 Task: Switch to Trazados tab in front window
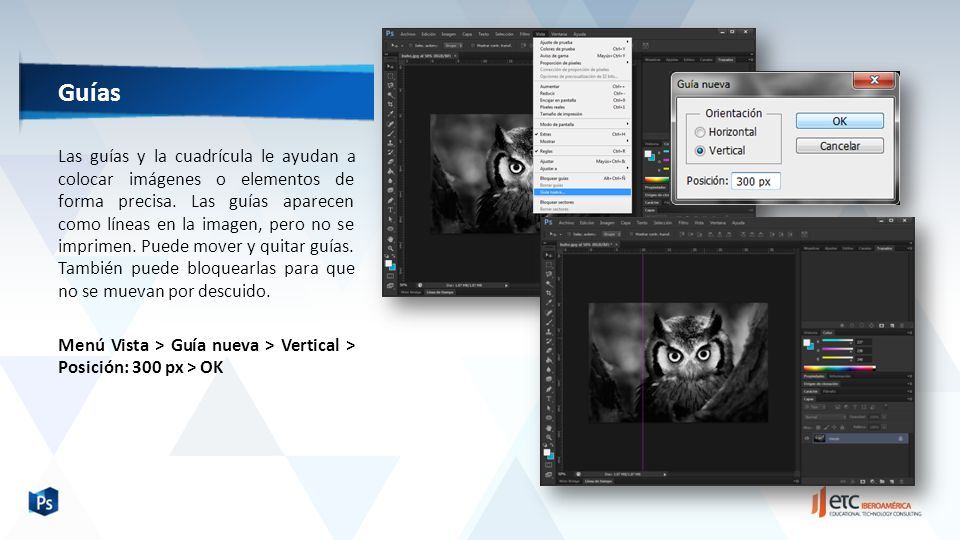click(885, 249)
